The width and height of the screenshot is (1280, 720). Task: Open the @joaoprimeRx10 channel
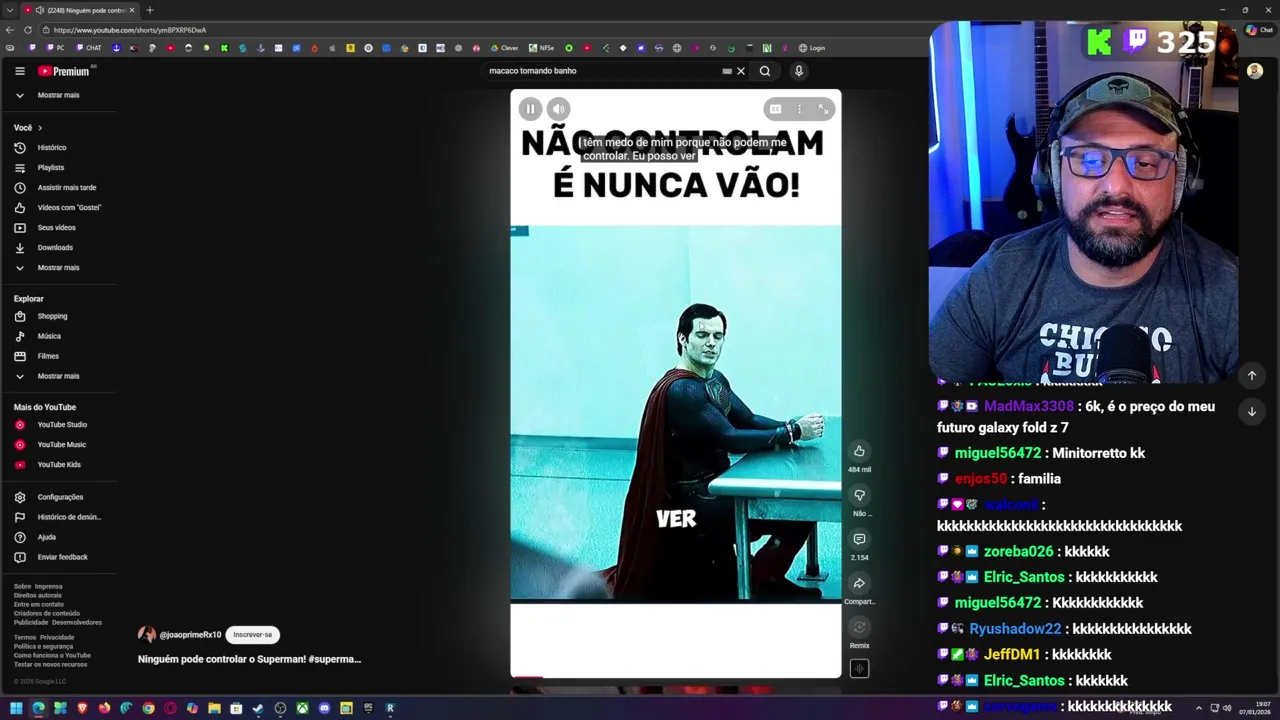click(x=190, y=634)
